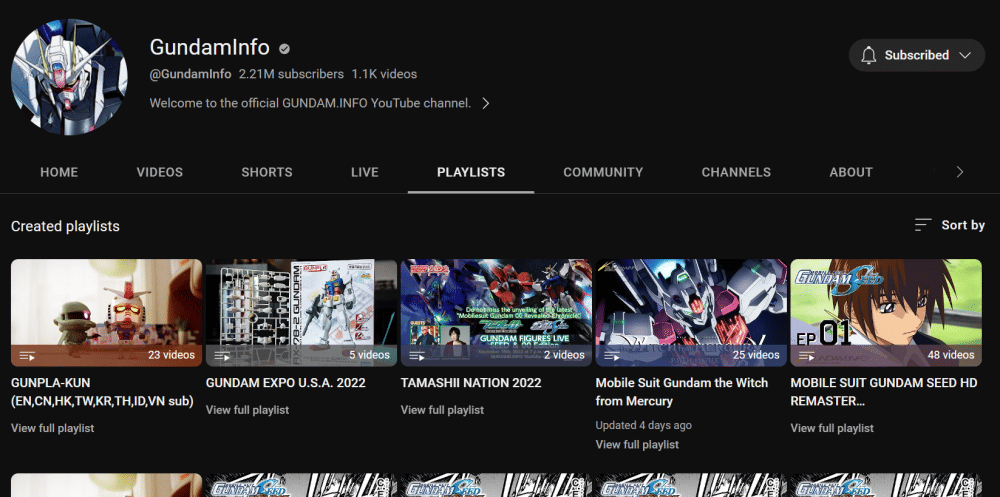The height and width of the screenshot is (497, 1000).
Task: Click the GUNPLA-KUN playlist title
Action: pos(102,392)
